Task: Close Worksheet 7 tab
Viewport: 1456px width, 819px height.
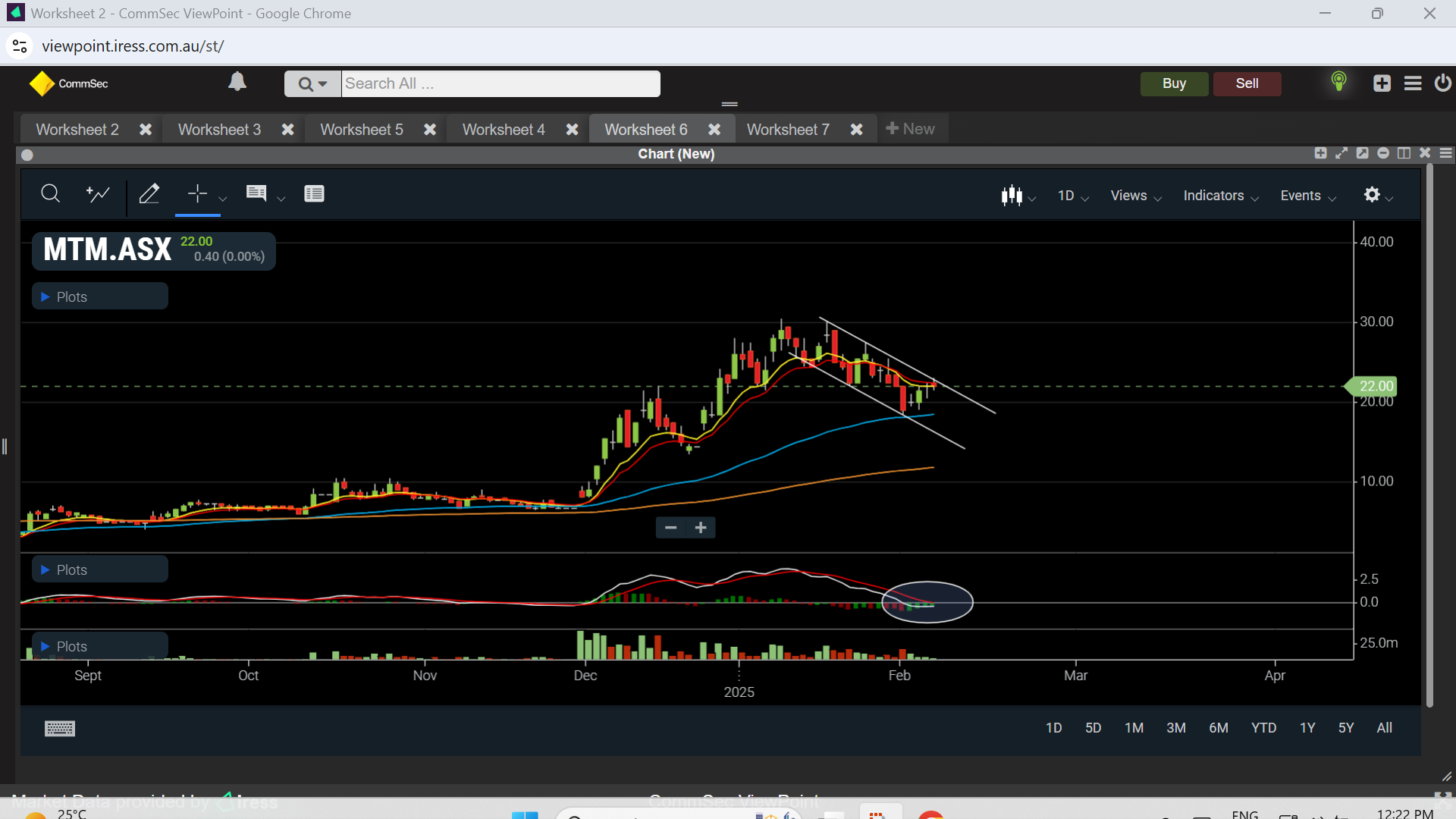Action: click(x=856, y=130)
